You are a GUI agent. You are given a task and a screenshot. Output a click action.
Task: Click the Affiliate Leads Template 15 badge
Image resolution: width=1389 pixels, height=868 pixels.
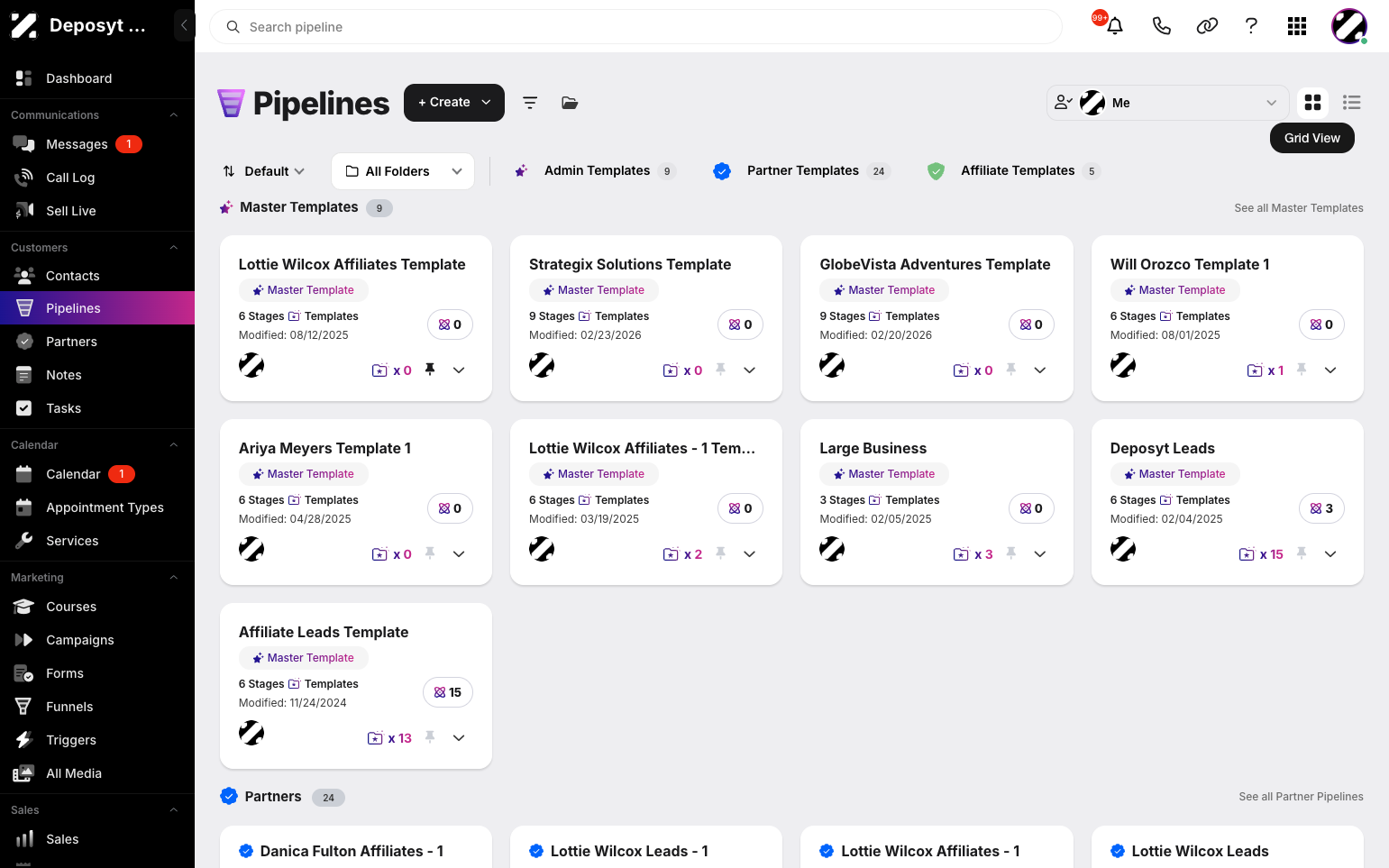pyautogui.click(x=448, y=692)
